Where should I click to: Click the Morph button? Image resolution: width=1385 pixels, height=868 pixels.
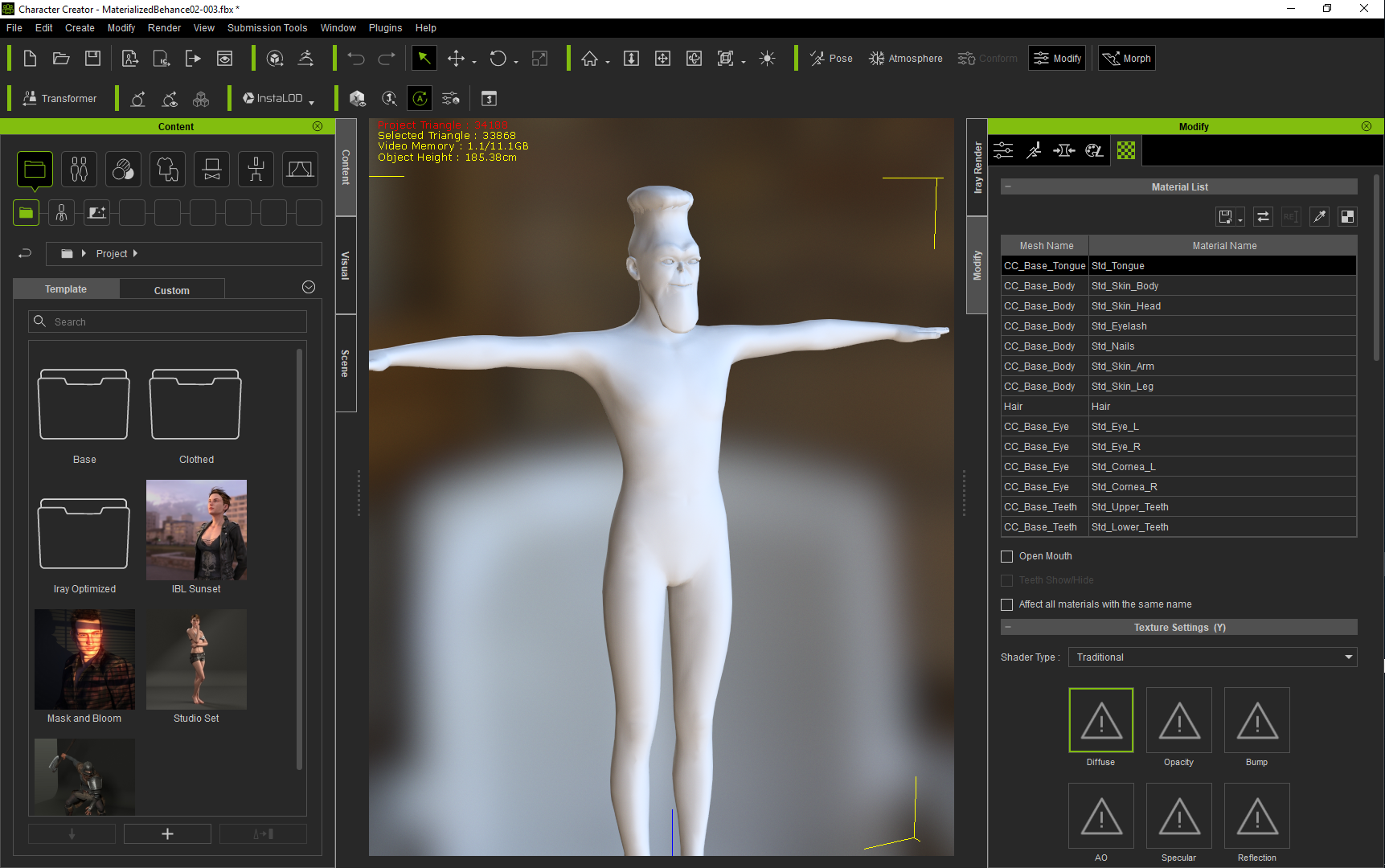point(1127,59)
